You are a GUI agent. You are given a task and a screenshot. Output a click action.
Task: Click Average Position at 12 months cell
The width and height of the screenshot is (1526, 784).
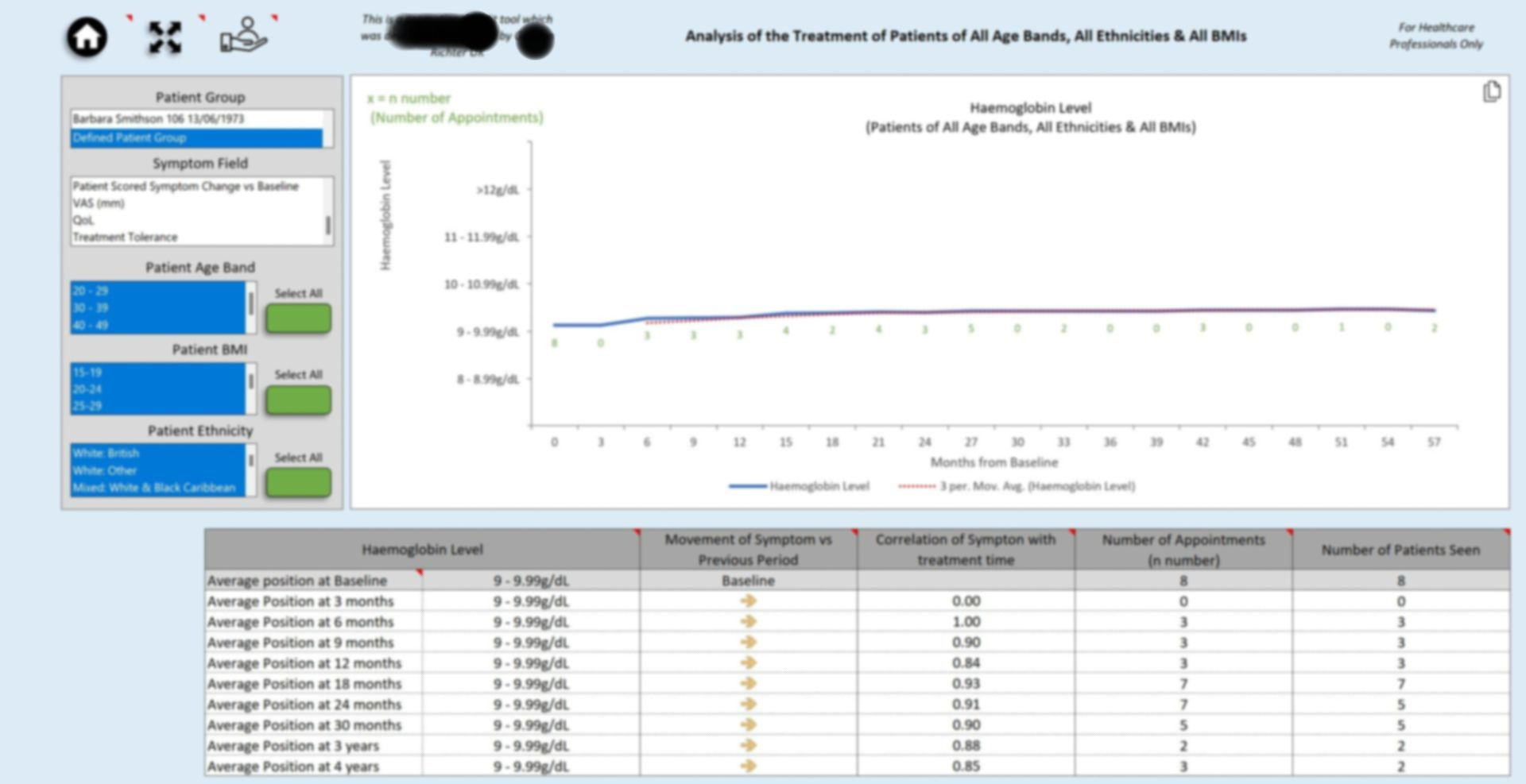314,663
